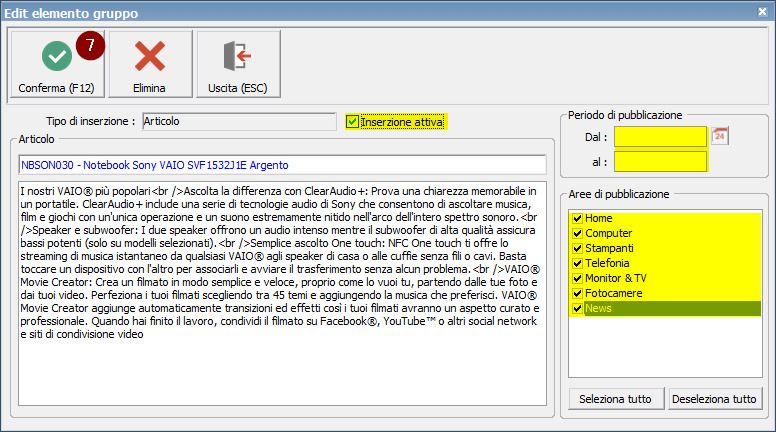Uncheck the Telefonia publication area
This screenshot has height=432, width=776.
577,263
